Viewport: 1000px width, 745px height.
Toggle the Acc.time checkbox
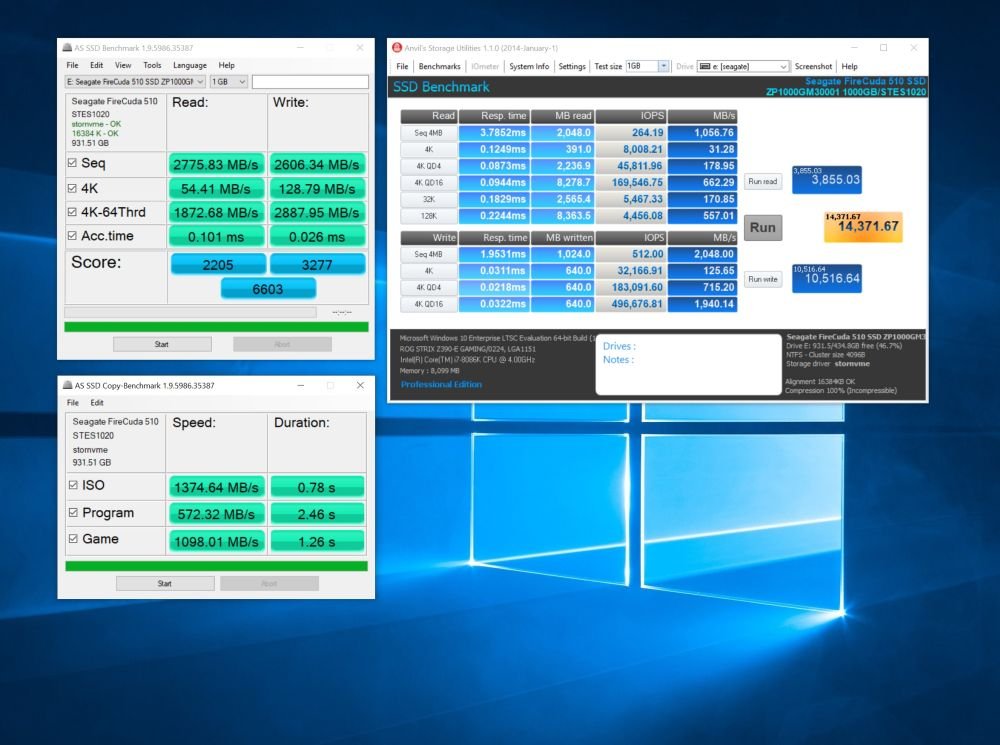[x=72, y=236]
